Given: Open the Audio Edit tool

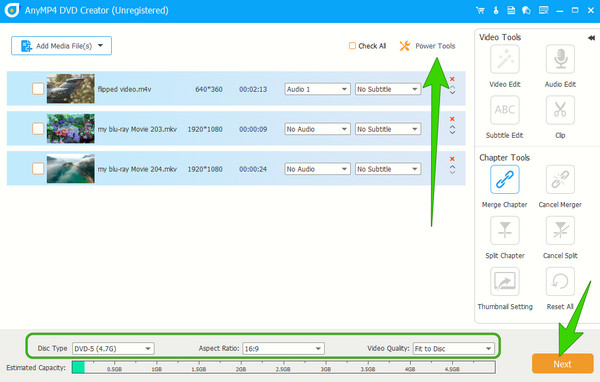Looking at the screenshot, I should 560,59.
